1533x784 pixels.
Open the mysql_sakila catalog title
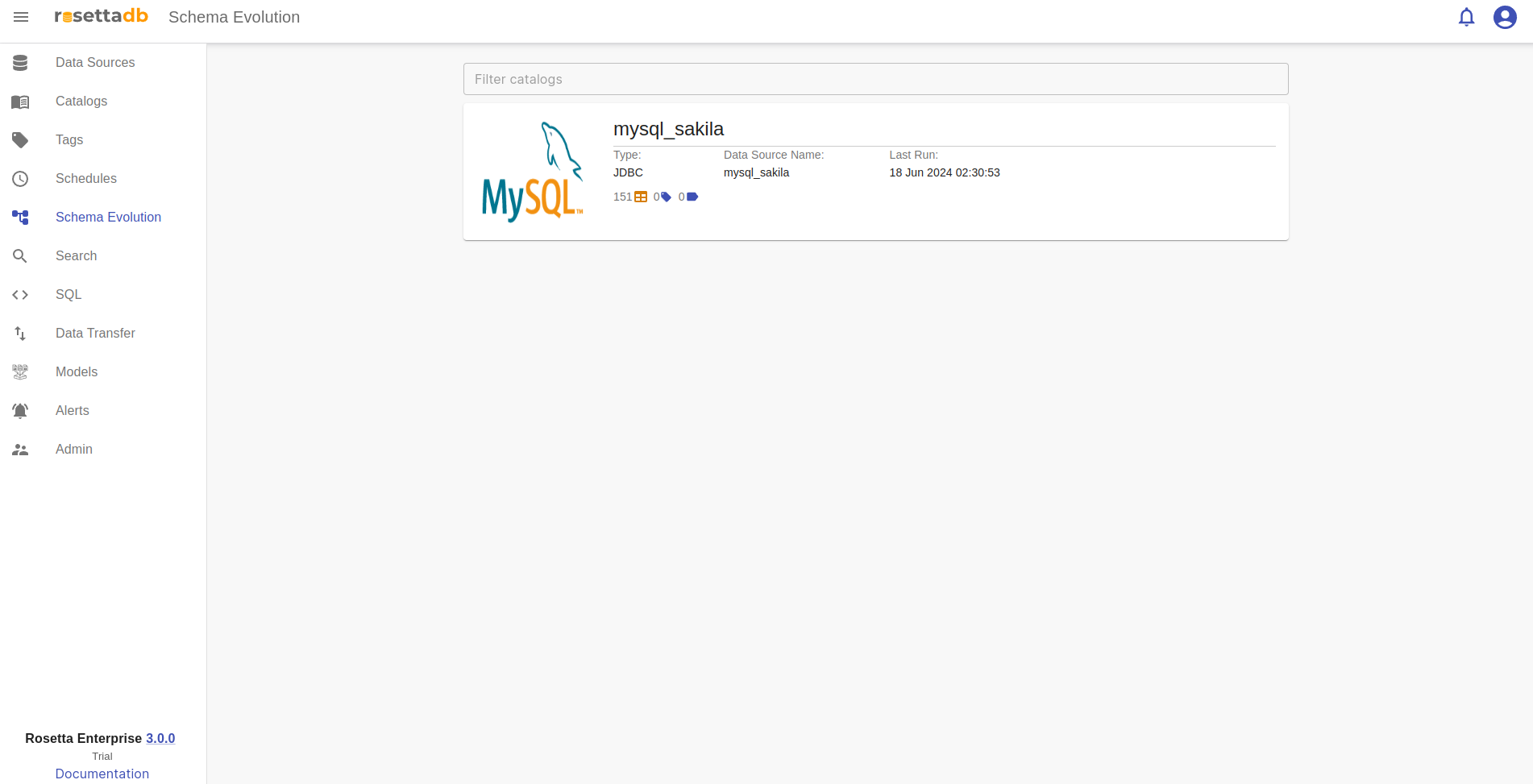pyautogui.click(x=668, y=129)
